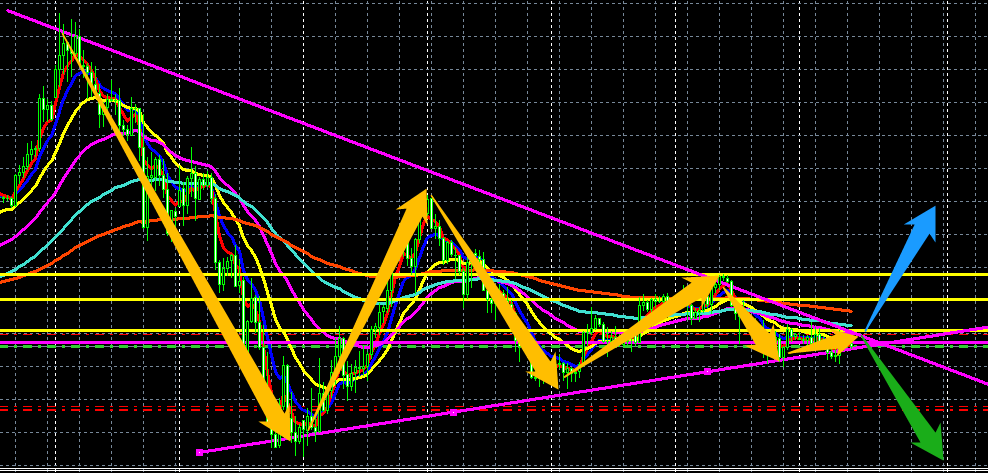The width and height of the screenshot is (988, 473).
Task: Click the topmost yellow horizontal line
Action: pyautogui.click(x=494, y=275)
